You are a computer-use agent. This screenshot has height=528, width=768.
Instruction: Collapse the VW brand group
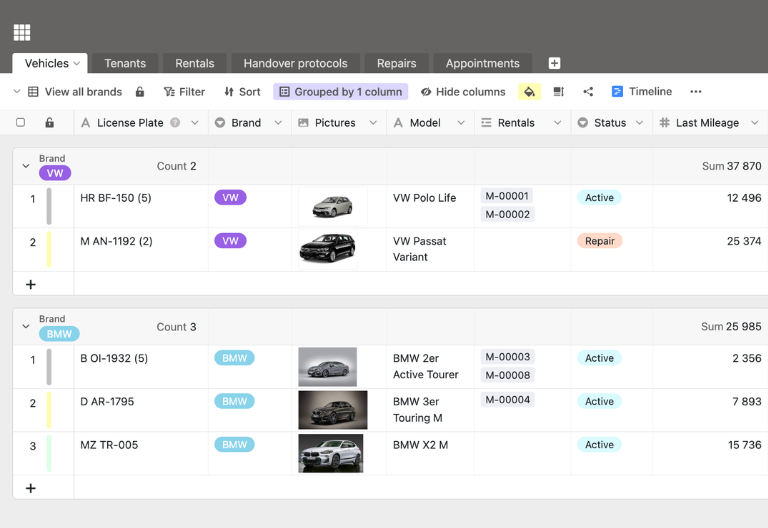coord(26,166)
